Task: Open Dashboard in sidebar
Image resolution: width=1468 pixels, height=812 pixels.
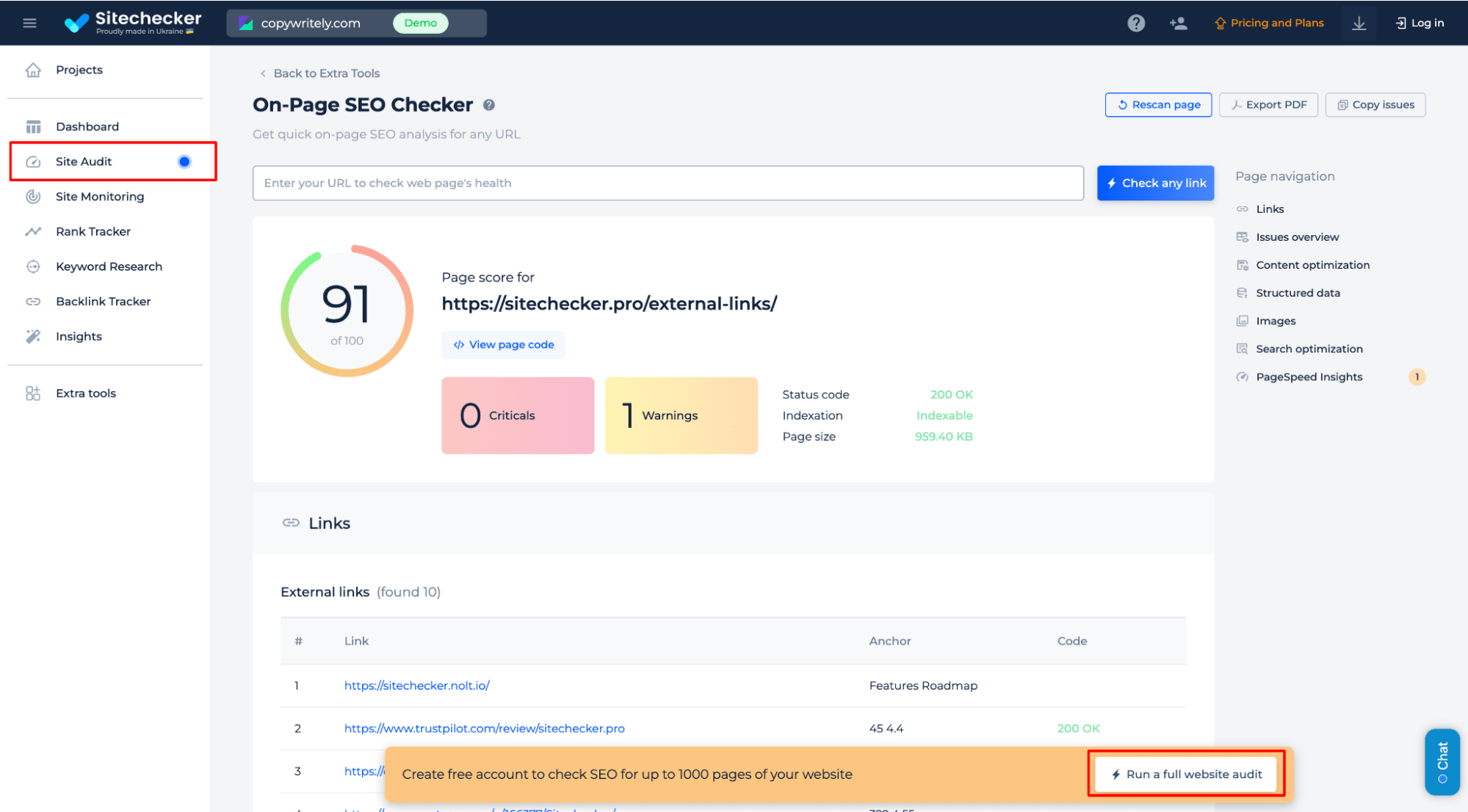Action: [87, 126]
